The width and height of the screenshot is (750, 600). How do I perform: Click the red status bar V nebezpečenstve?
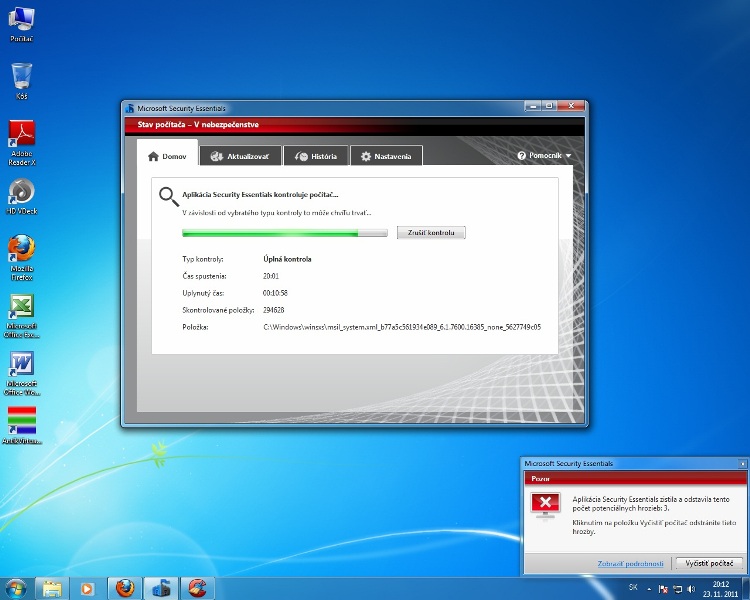tap(354, 124)
